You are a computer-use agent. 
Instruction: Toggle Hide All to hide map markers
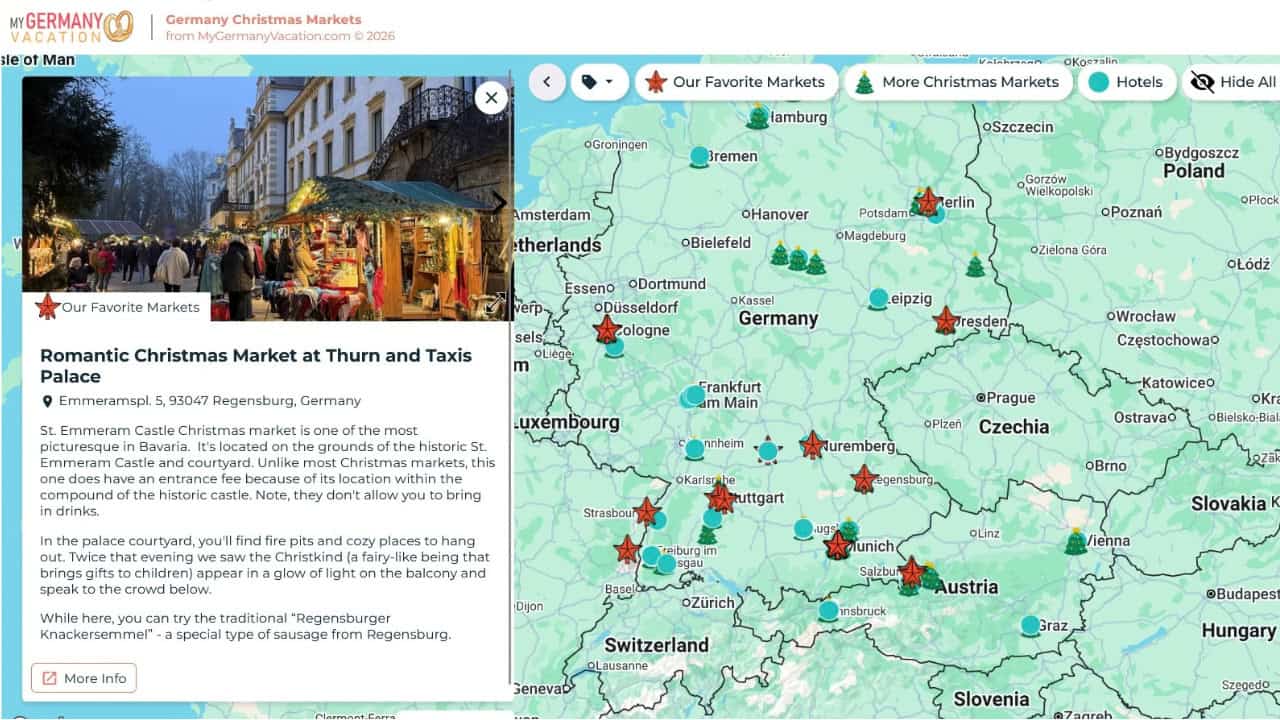click(1233, 82)
